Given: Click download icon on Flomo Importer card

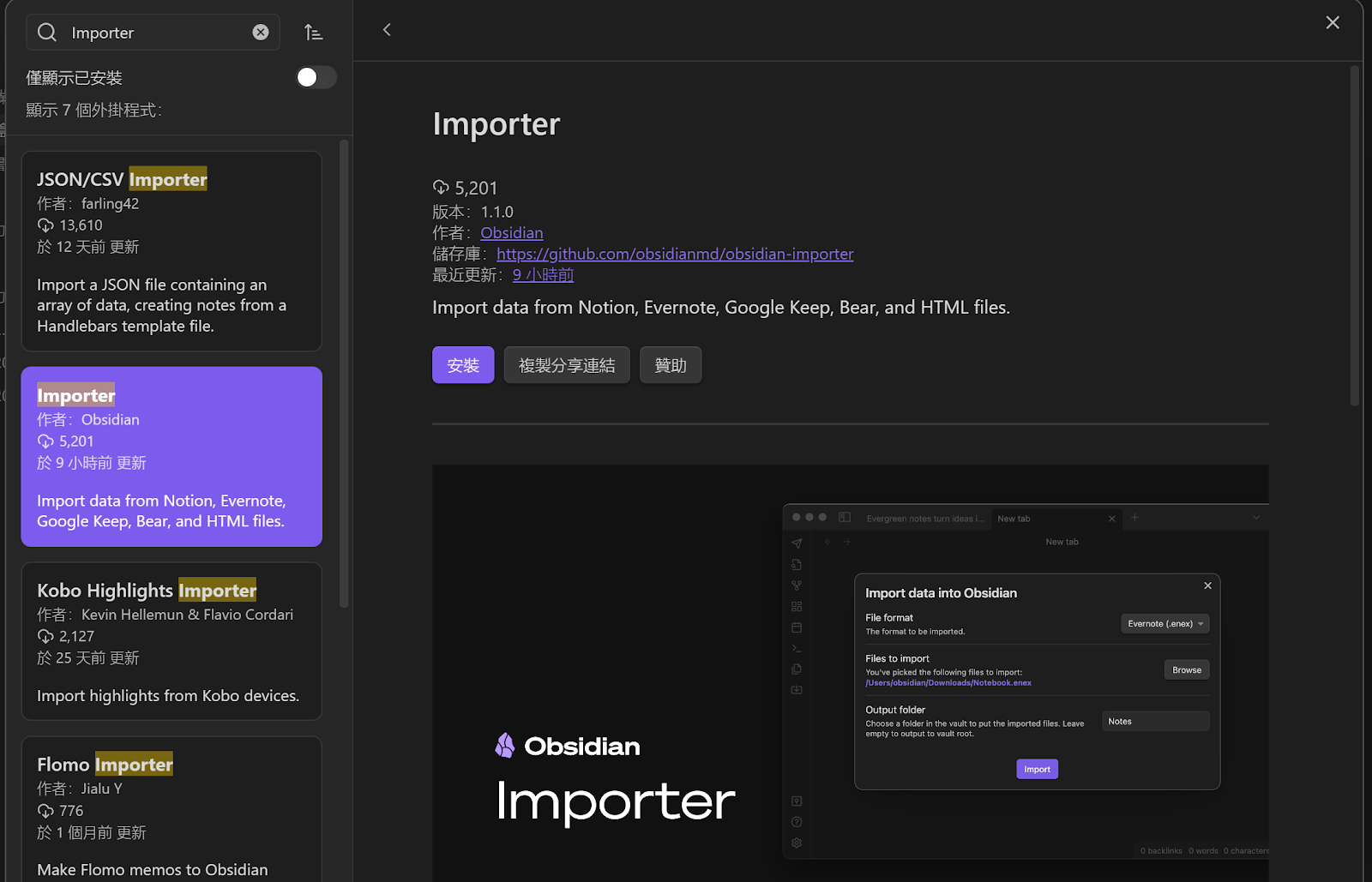Looking at the screenshot, I should 45,811.
